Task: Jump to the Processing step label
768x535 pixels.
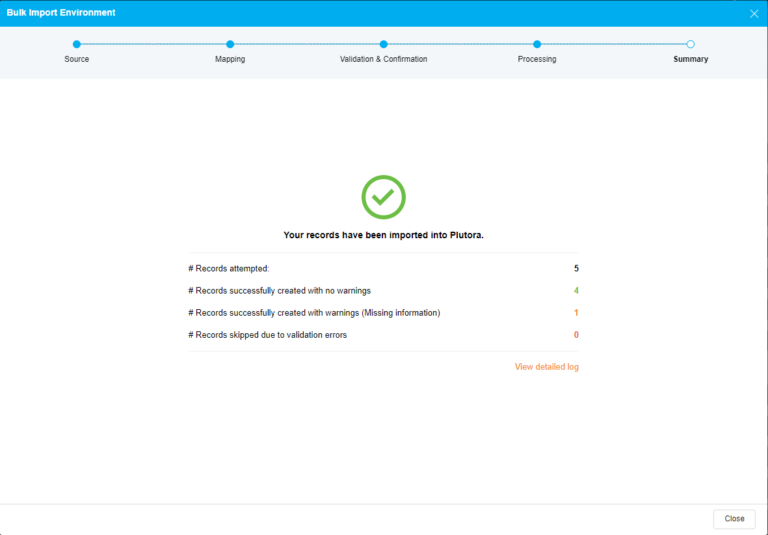Action: coord(537,59)
